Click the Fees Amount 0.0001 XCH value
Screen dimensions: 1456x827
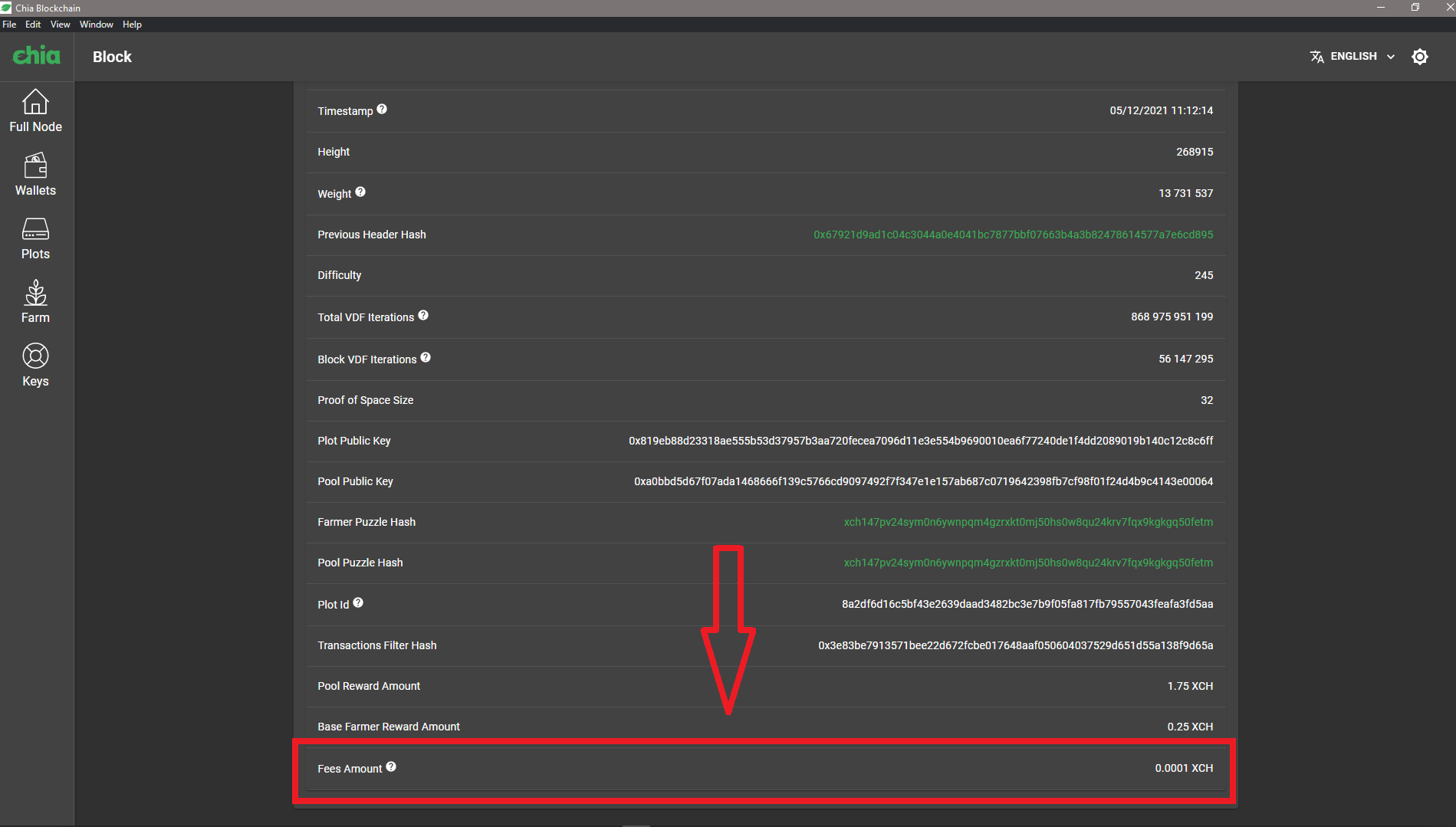1184,768
